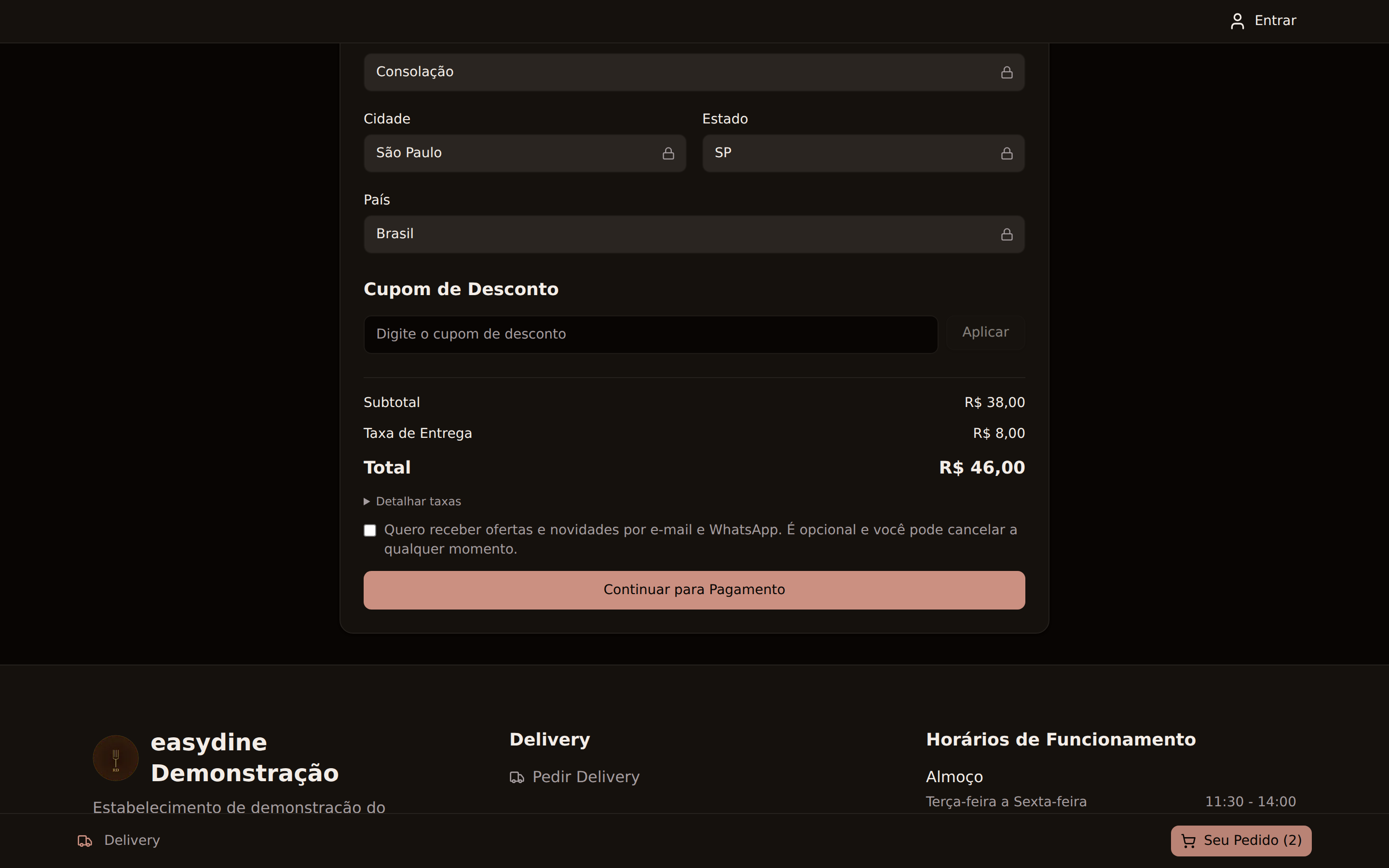Click the Consolação neighborhood field
Screen dimensions: 1389x868
click(x=694, y=72)
